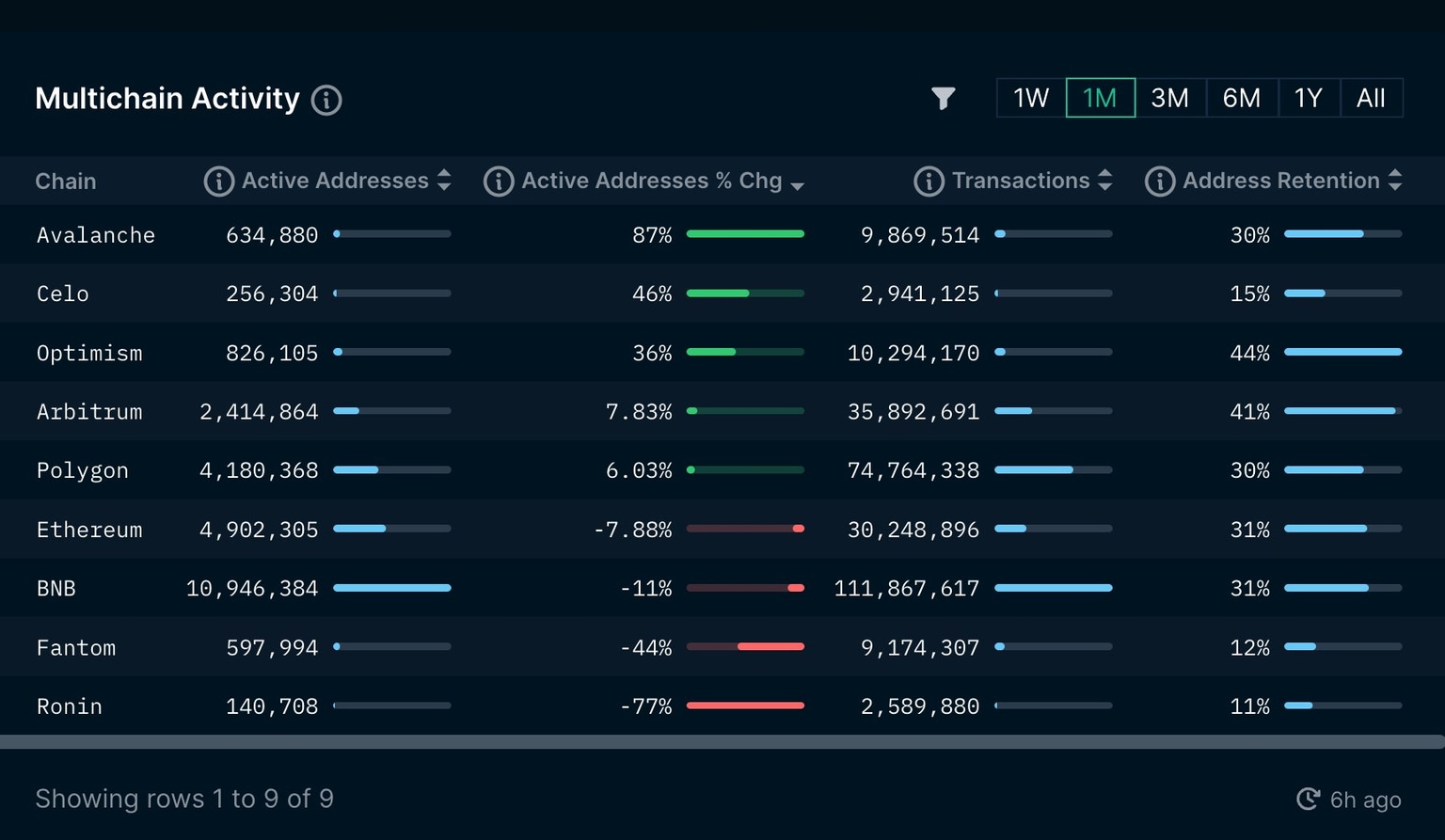Image resolution: width=1445 pixels, height=840 pixels.
Task: Toggle sort order on Address Retention column
Action: [x=1396, y=181]
